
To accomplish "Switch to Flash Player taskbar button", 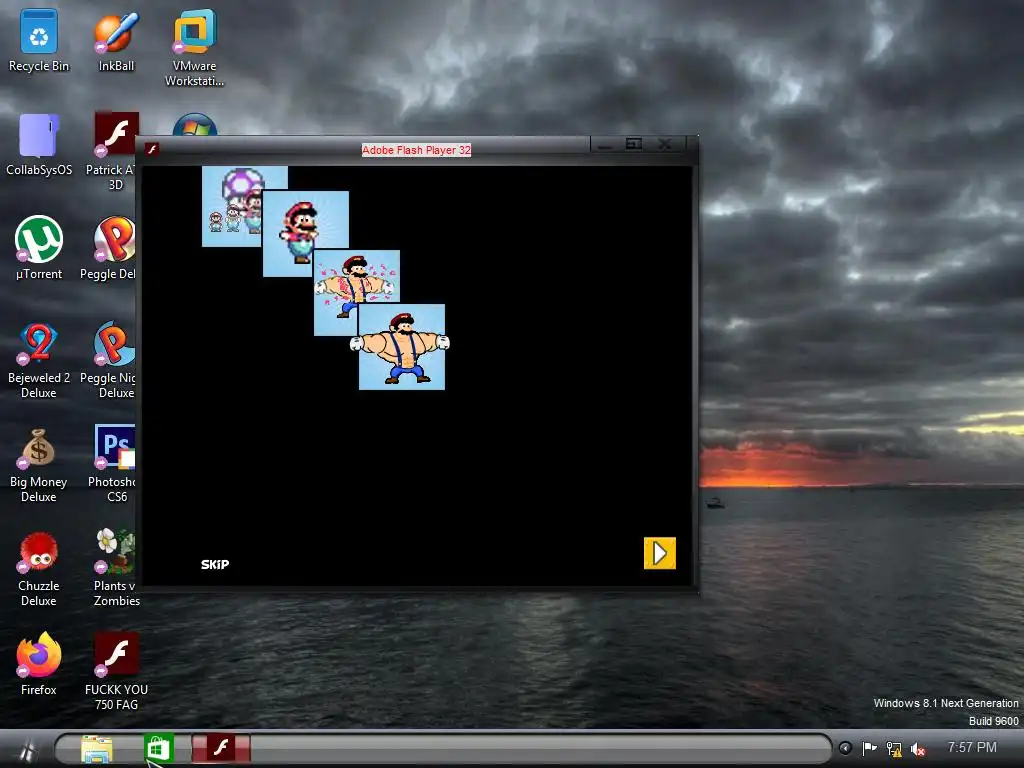I will coord(221,748).
